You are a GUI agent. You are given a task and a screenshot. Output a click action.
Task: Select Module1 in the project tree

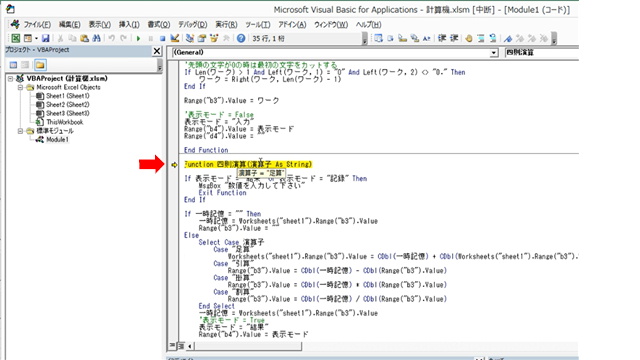tap(57, 140)
